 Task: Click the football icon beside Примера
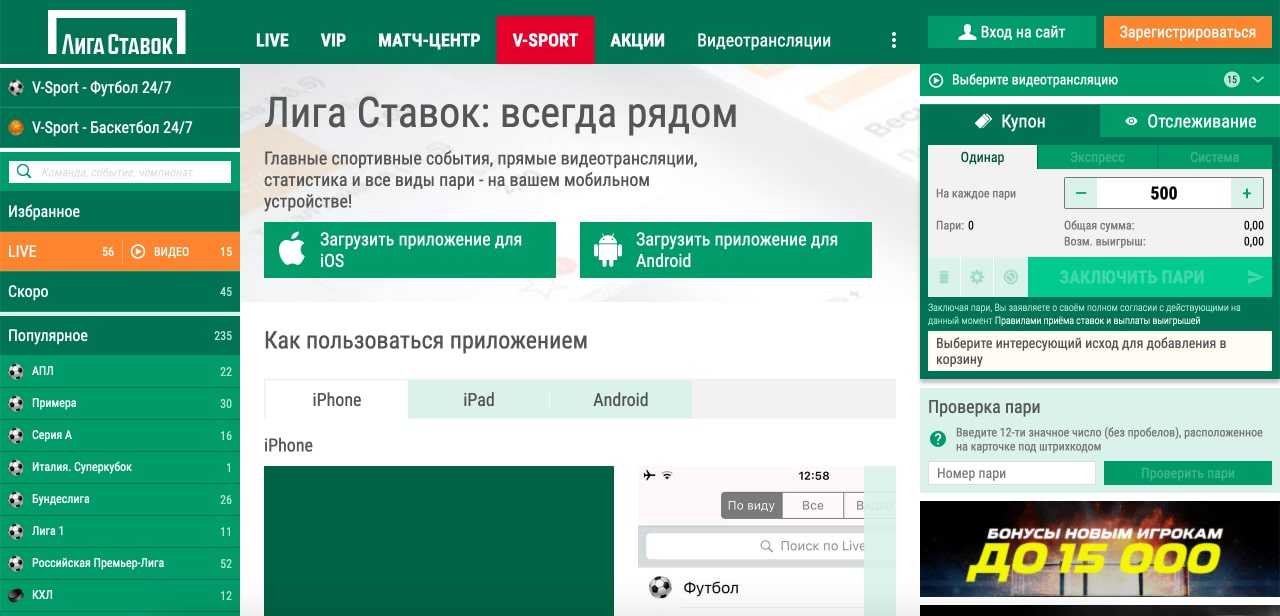point(16,403)
